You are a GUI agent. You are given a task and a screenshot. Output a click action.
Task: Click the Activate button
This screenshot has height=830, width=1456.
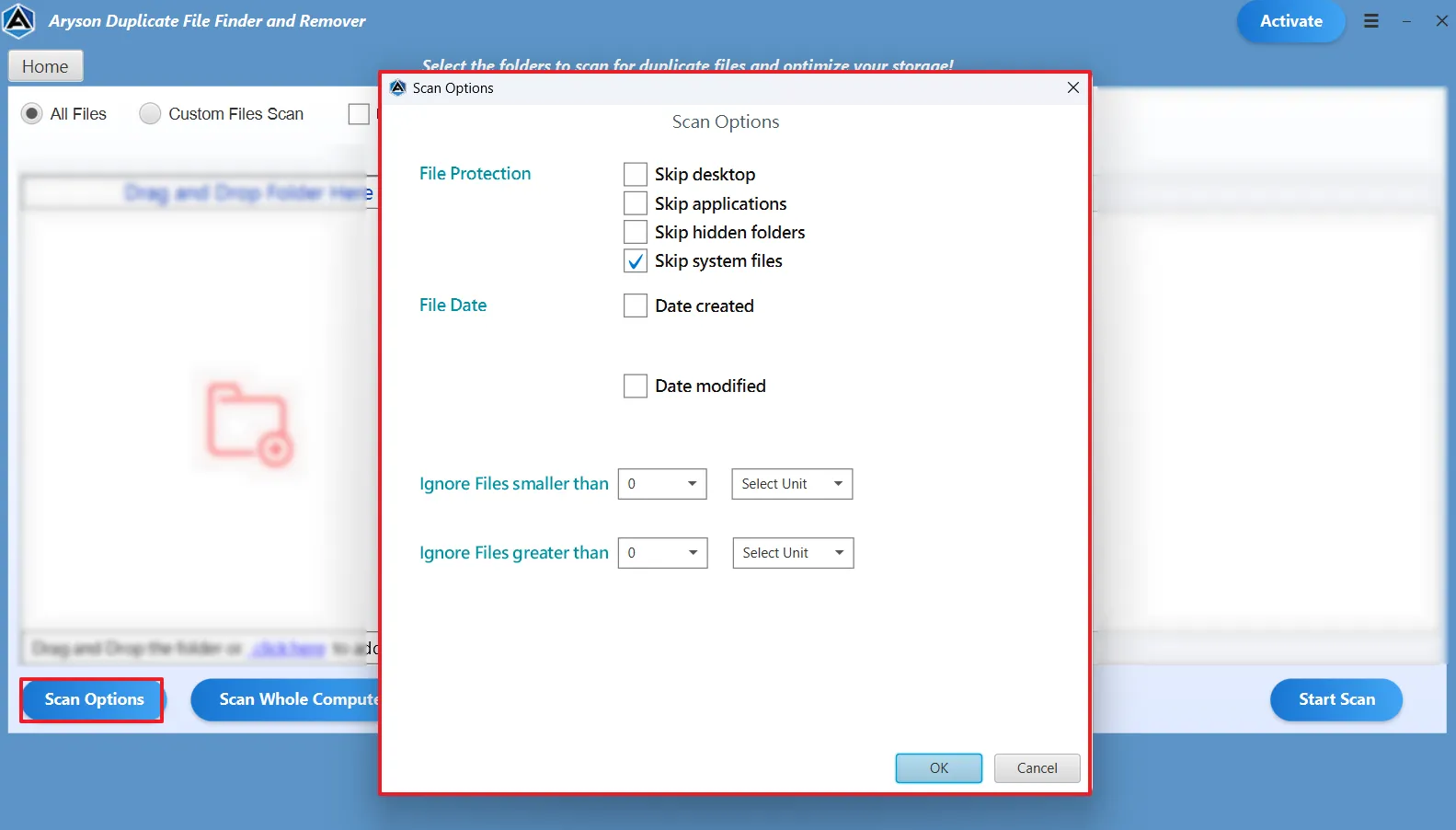(x=1290, y=21)
